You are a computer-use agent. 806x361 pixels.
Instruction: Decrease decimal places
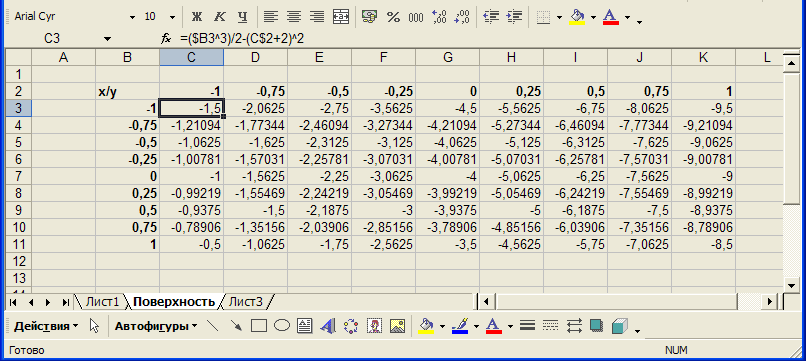coord(462,17)
